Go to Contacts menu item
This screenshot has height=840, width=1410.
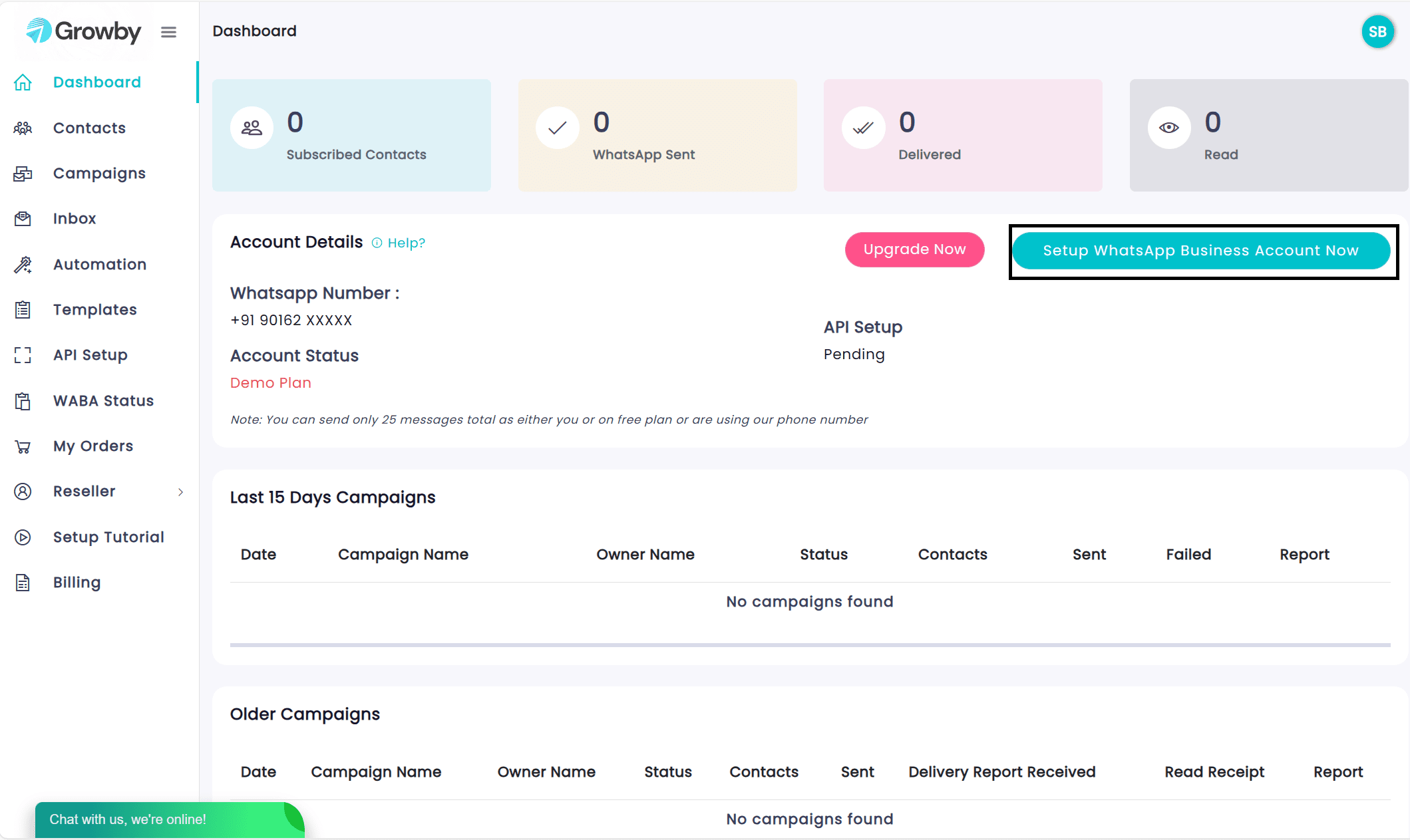coord(89,128)
